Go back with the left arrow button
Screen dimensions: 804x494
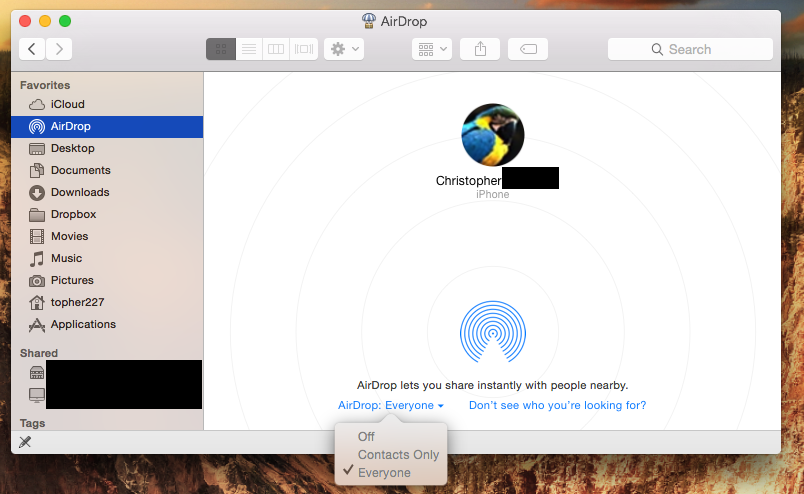(x=32, y=49)
